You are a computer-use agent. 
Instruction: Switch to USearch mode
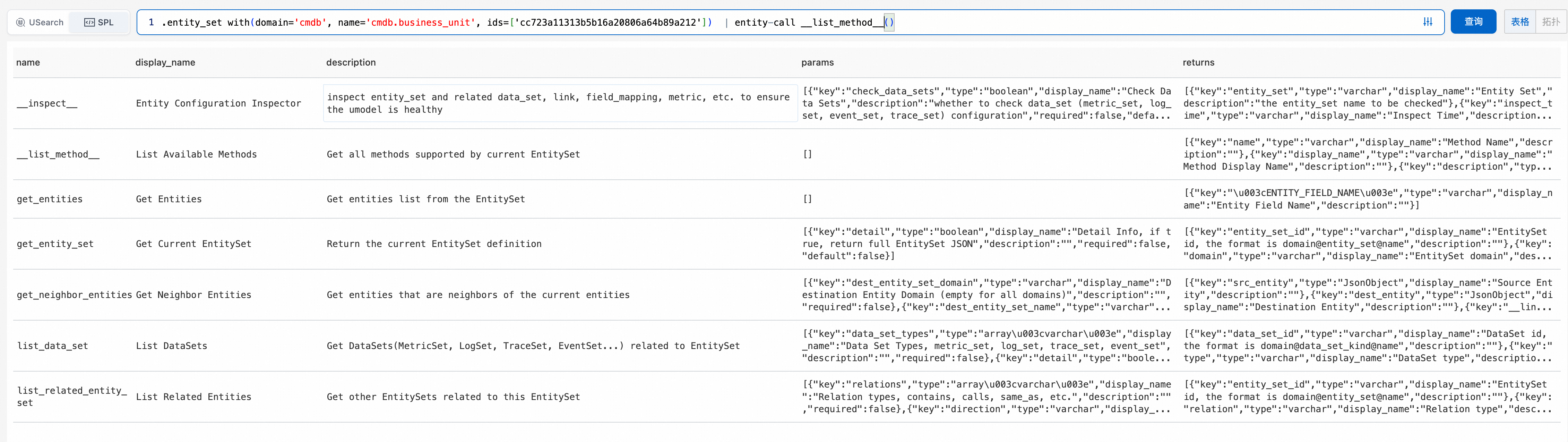[x=40, y=23]
